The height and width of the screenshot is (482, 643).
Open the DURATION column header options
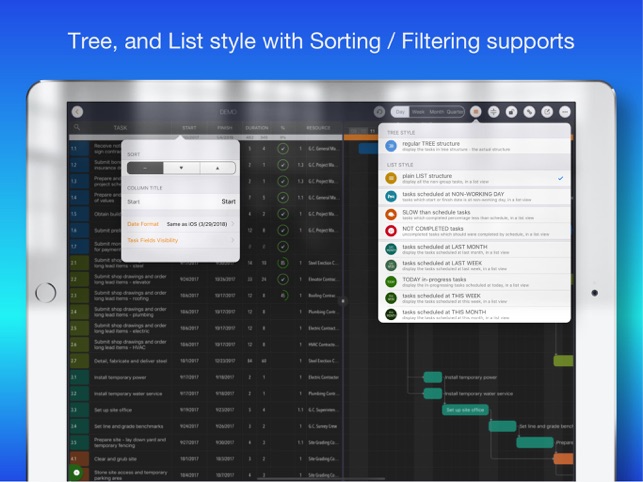(257, 128)
